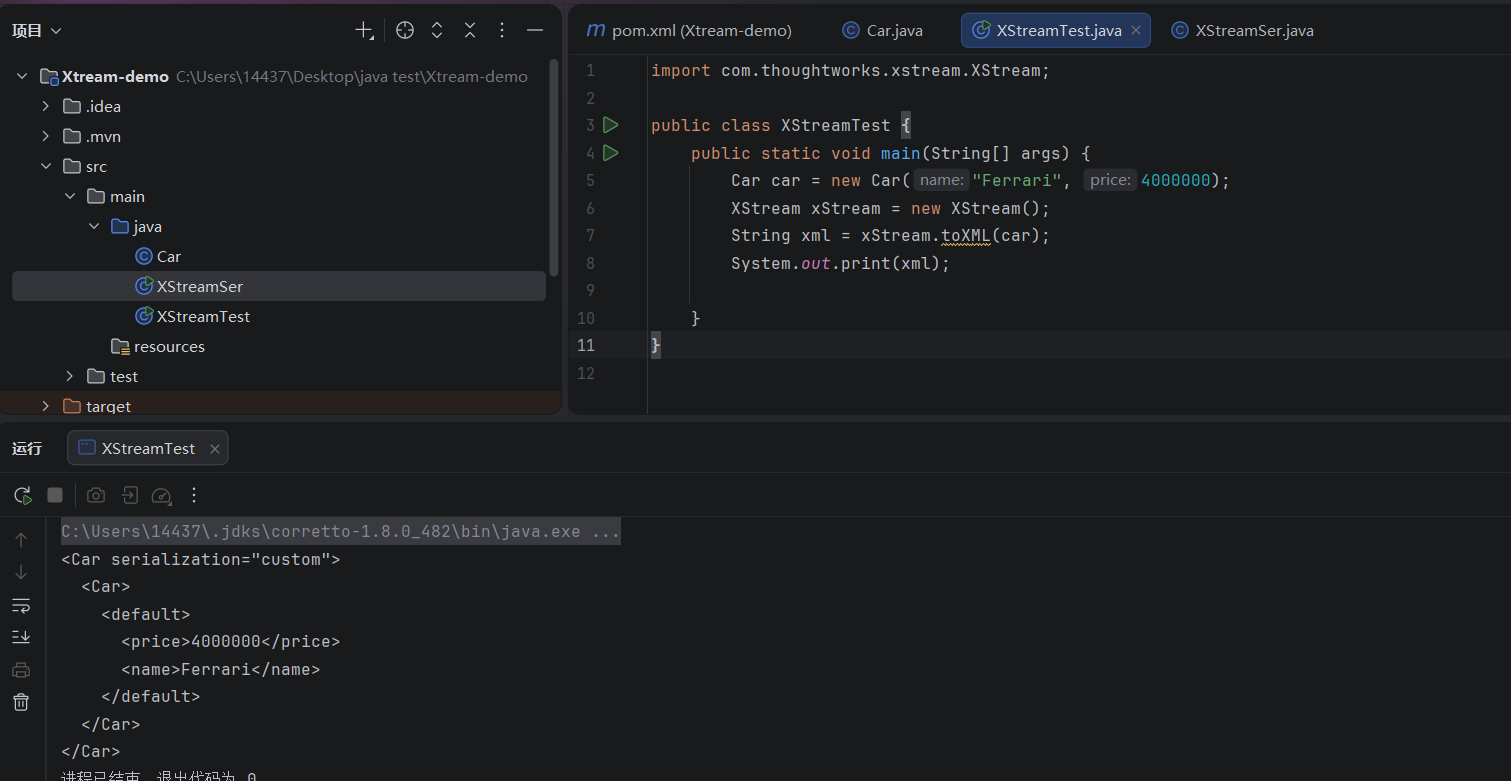Screen dimensions: 1511x781
Task: Expand the test folder
Action: coord(70,376)
